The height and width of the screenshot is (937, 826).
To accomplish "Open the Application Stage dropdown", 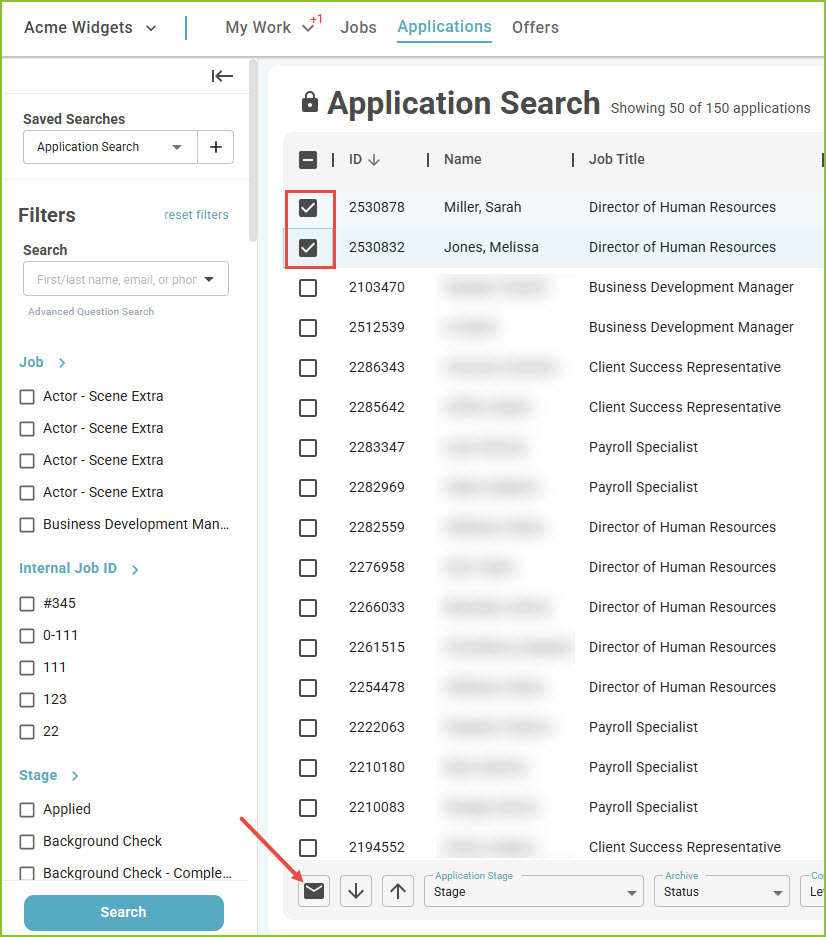I will pyautogui.click(x=534, y=892).
